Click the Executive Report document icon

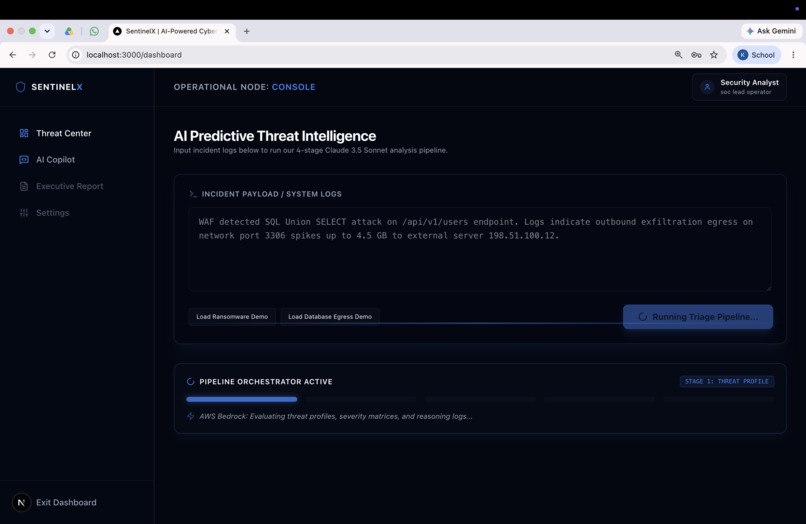[x=24, y=186]
